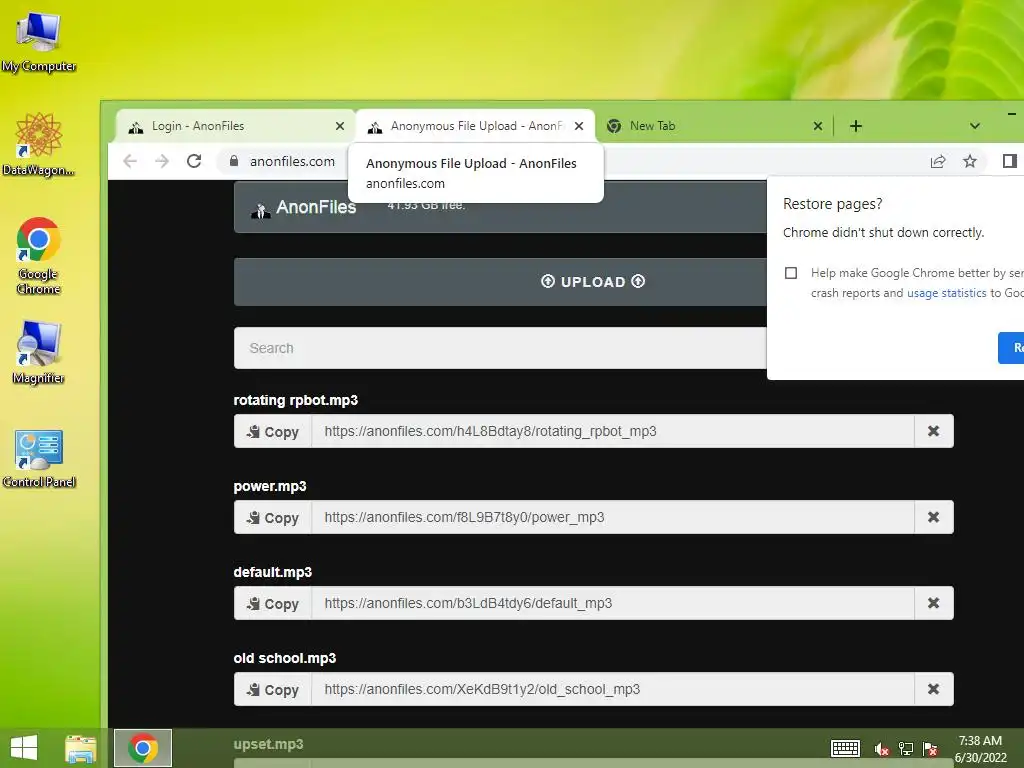
Task: Open network status tray icon
Action: [906, 749]
